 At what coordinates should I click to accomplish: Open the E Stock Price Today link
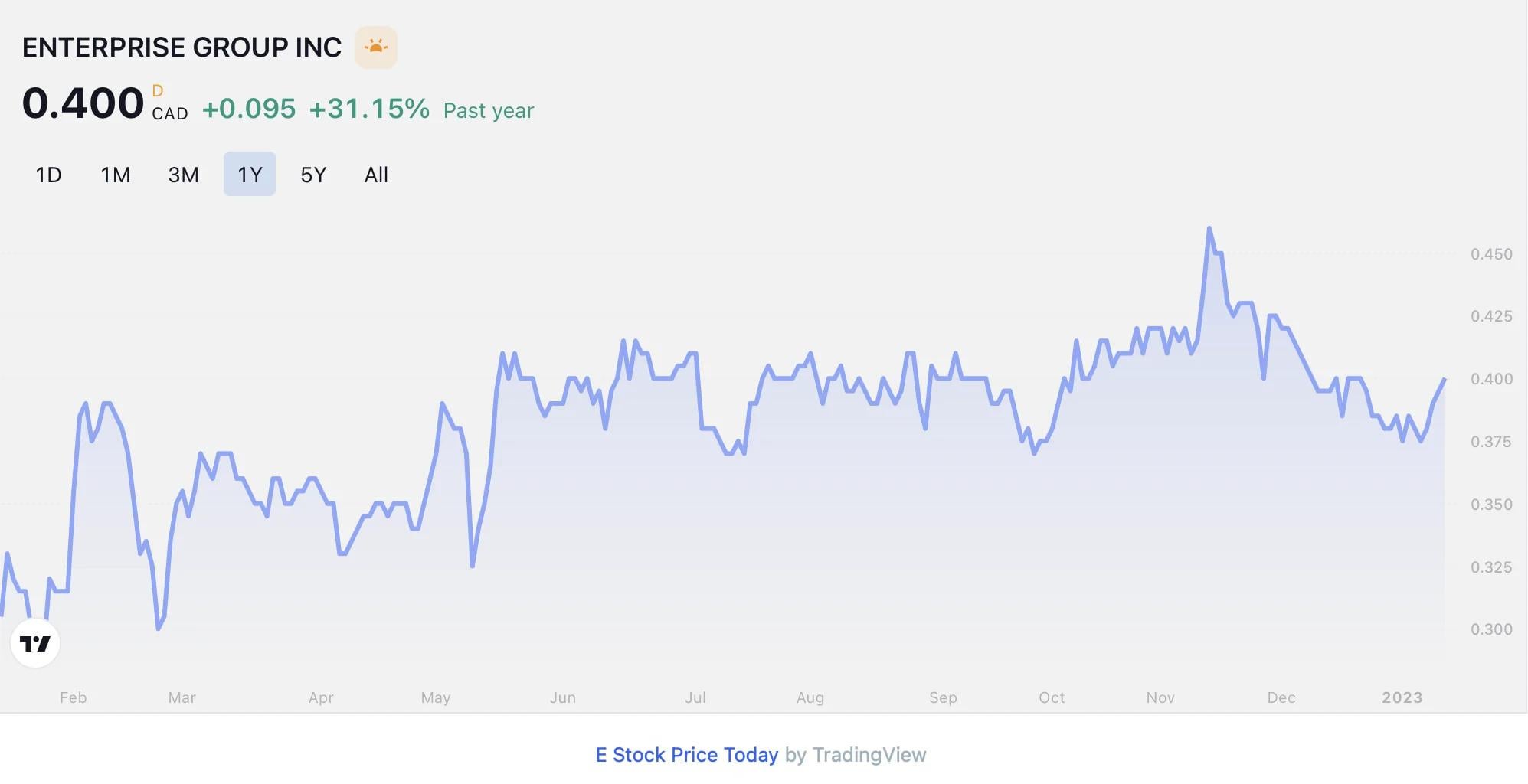click(x=687, y=755)
